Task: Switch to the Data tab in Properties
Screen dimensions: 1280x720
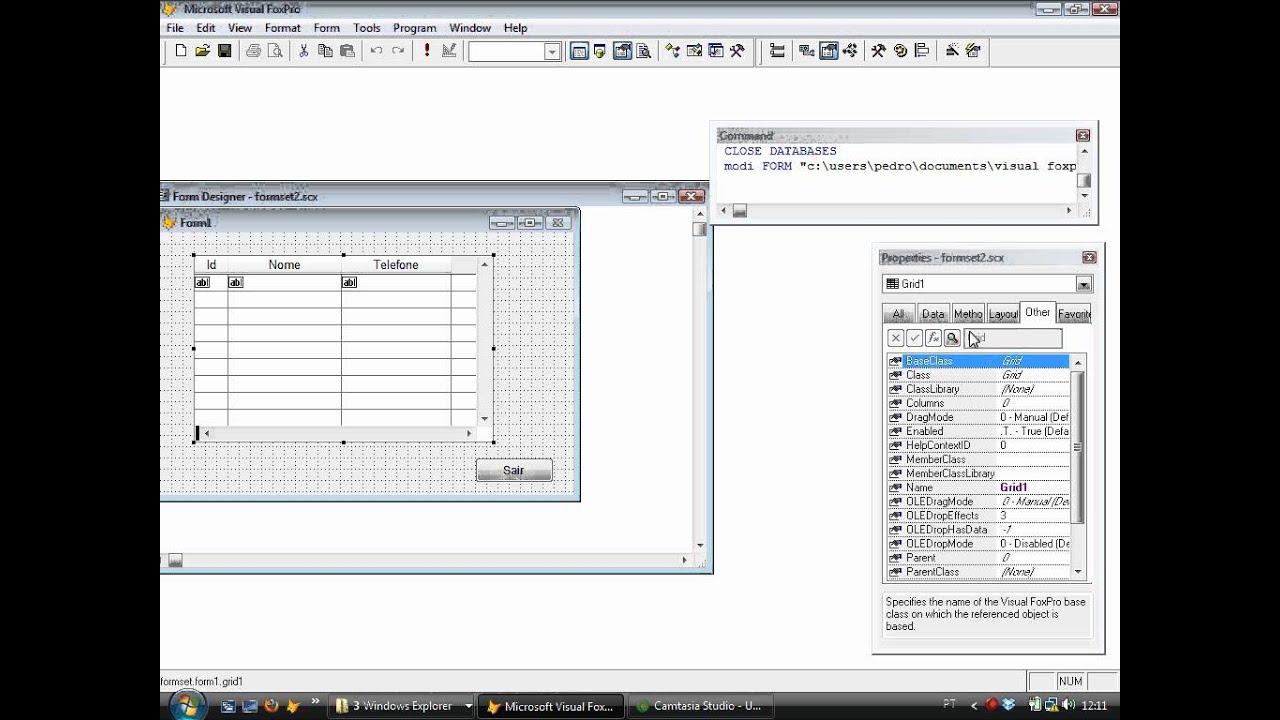Action: (933, 314)
